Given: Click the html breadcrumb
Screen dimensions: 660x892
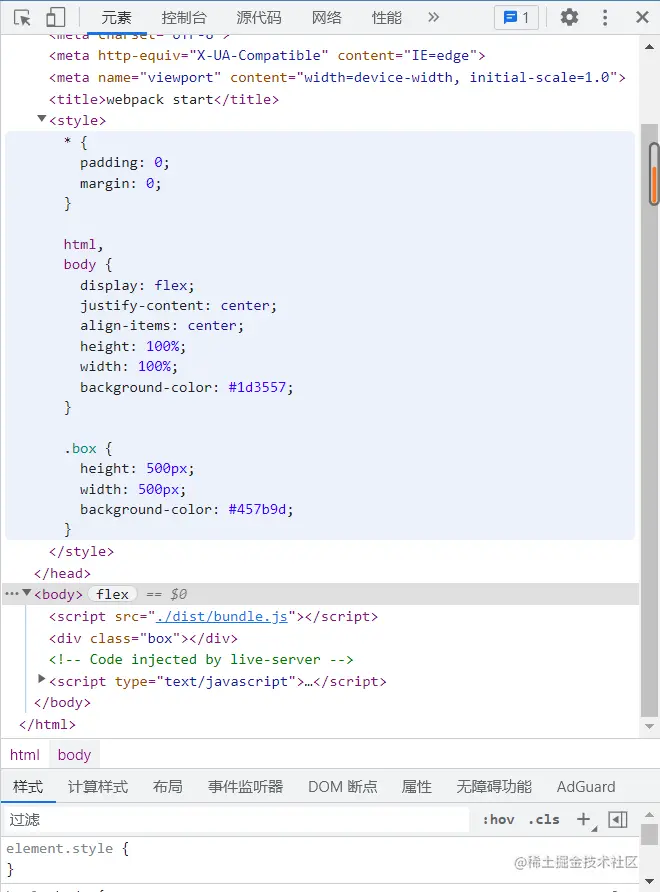Looking at the screenshot, I should point(25,755).
